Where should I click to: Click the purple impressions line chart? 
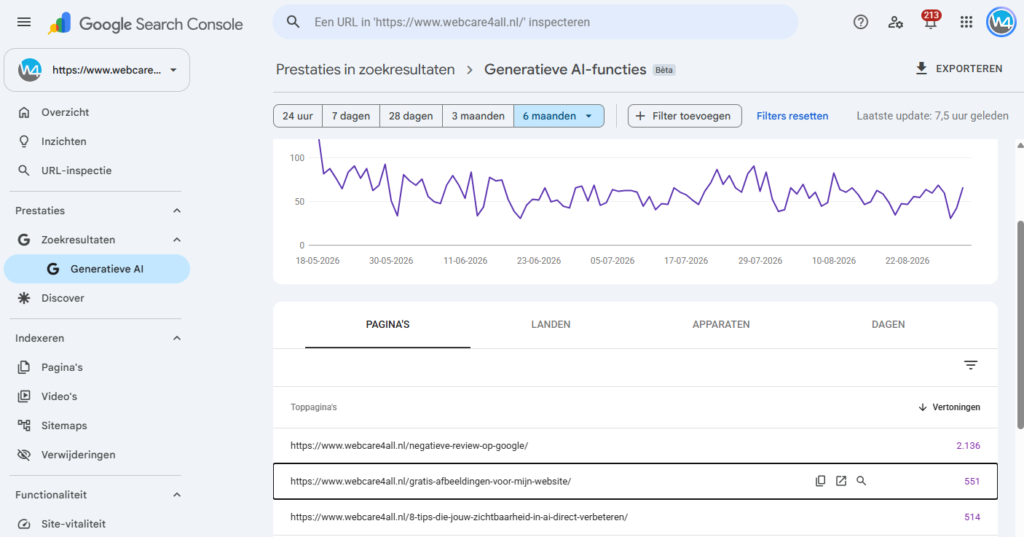coord(641,189)
